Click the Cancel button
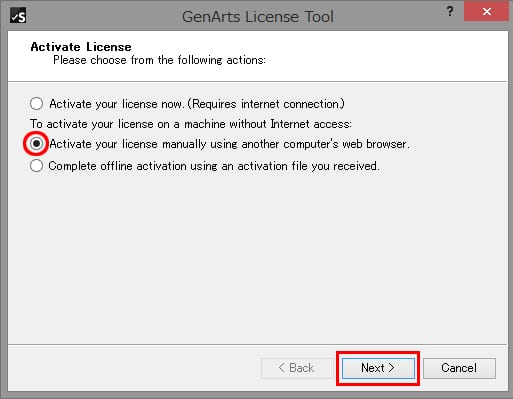513x399 pixels. [x=459, y=368]
